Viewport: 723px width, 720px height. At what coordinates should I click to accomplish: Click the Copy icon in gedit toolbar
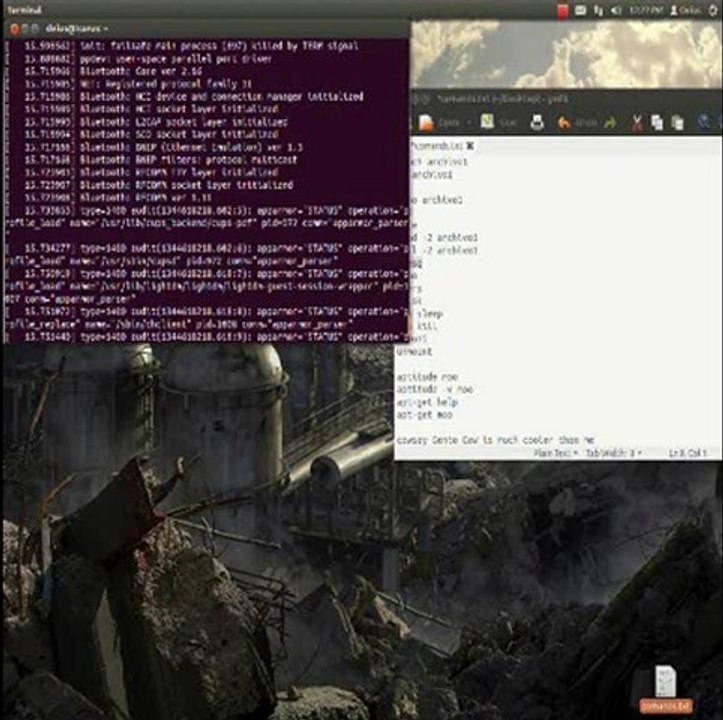657,123
